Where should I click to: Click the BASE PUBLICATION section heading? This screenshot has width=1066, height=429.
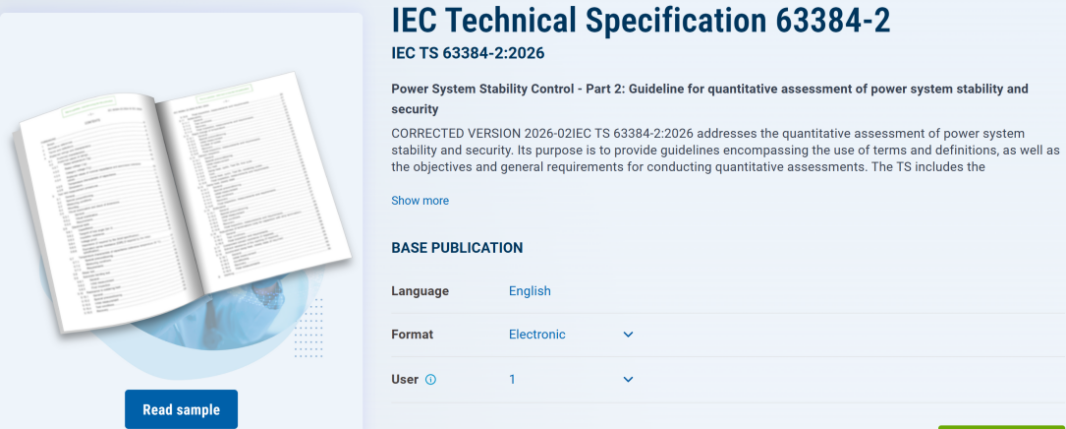tap(457, 248)
